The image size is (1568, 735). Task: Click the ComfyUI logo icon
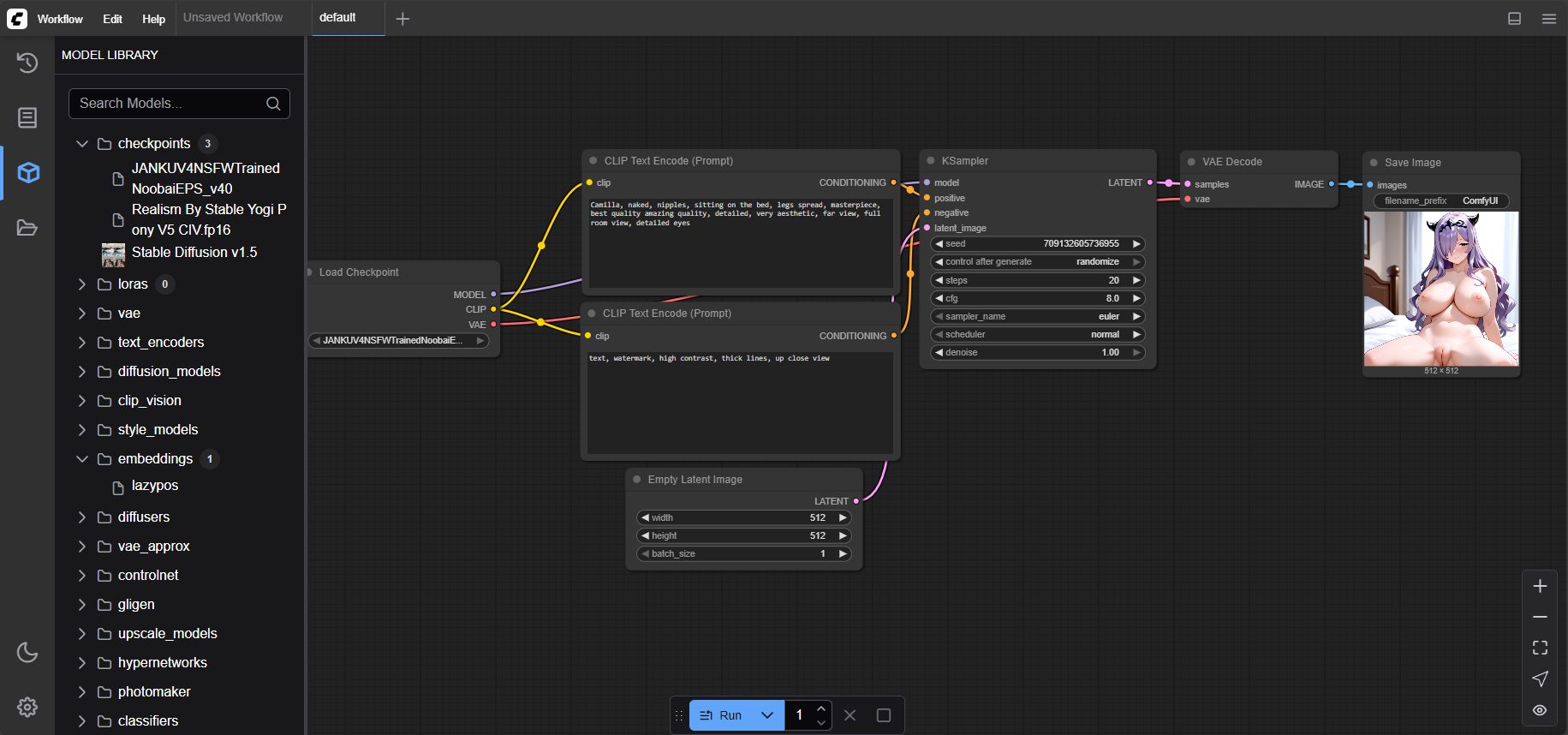pyautogui.click(x=17, y=18)
